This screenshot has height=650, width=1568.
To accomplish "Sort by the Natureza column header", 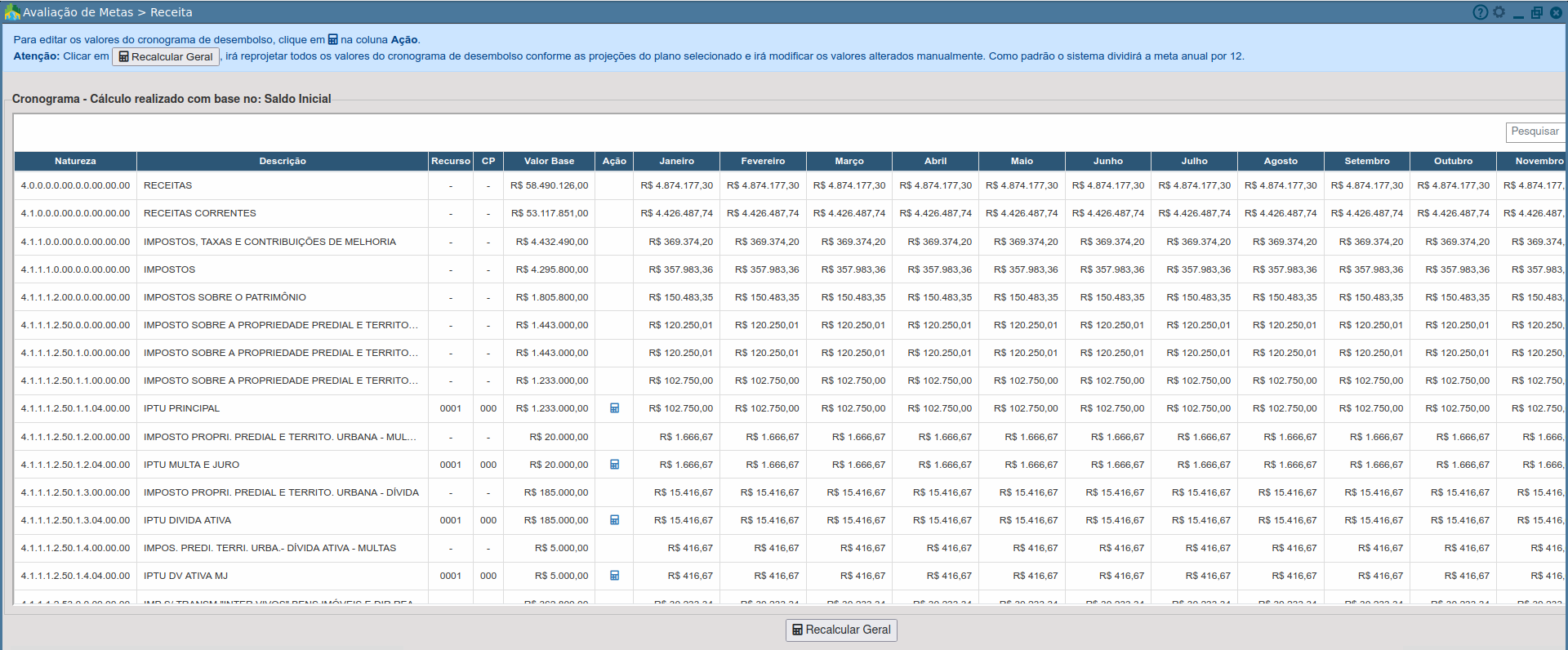I will pos(75,161).
